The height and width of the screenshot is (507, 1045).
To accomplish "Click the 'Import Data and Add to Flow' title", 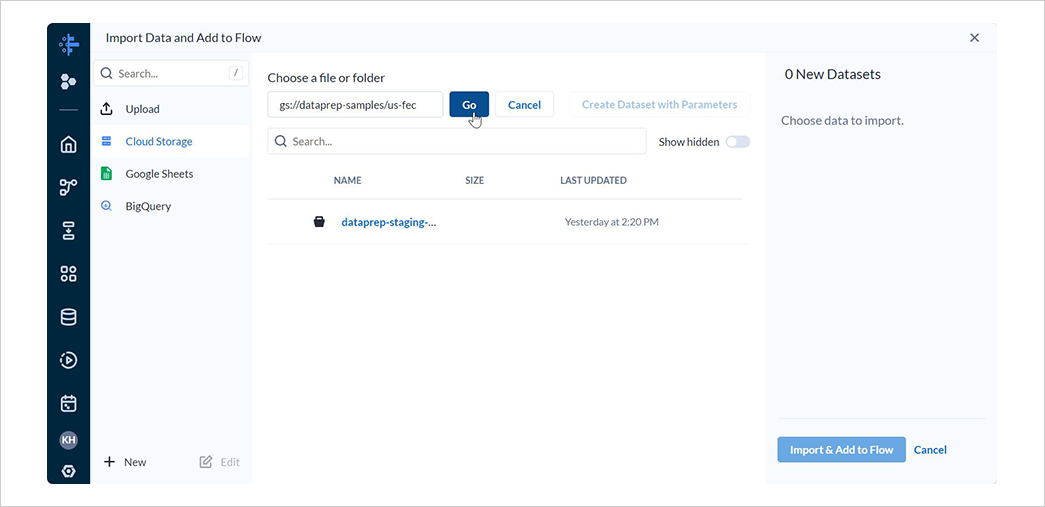I will tap(183, 38).
